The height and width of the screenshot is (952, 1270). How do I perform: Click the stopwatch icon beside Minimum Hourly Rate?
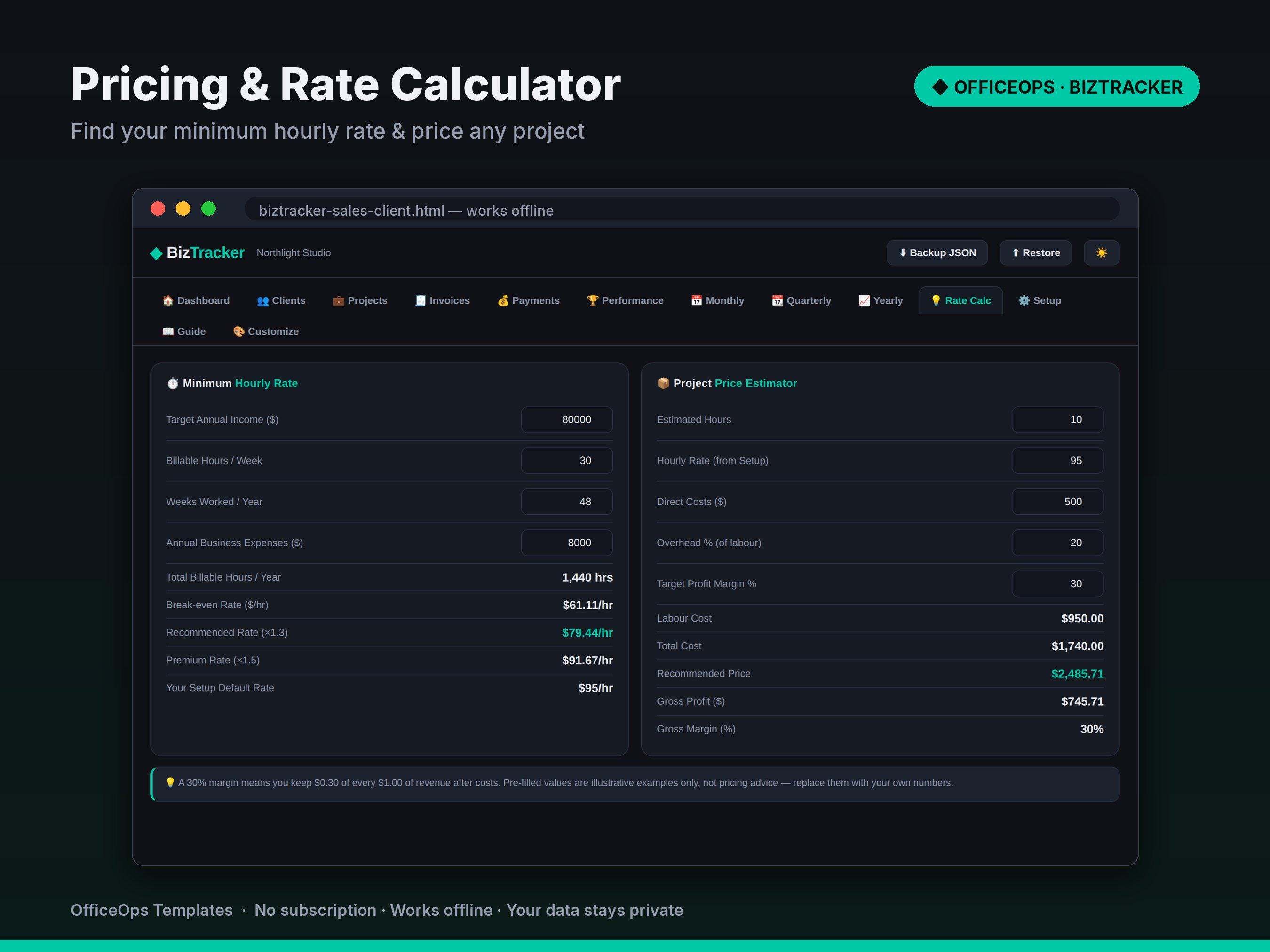[173, 383]
